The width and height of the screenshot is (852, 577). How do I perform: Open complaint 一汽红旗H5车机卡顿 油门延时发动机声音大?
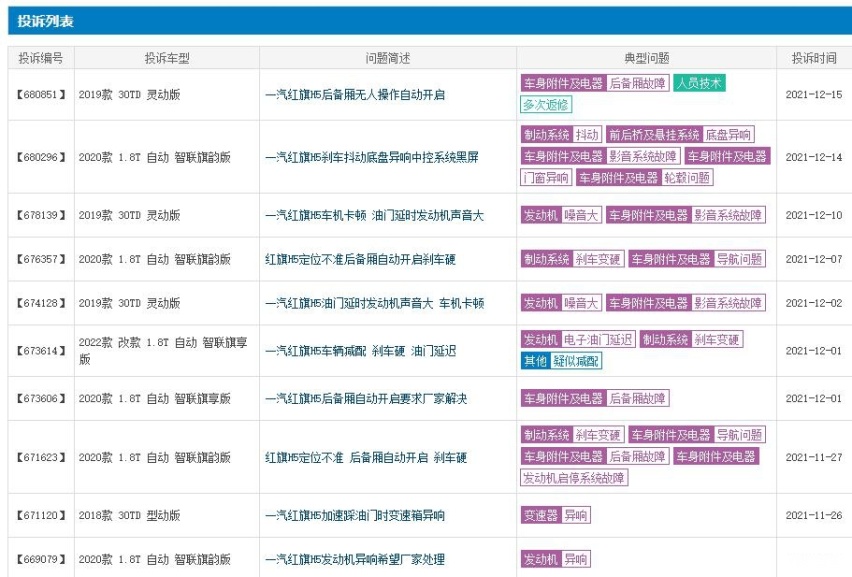(374, 216)
